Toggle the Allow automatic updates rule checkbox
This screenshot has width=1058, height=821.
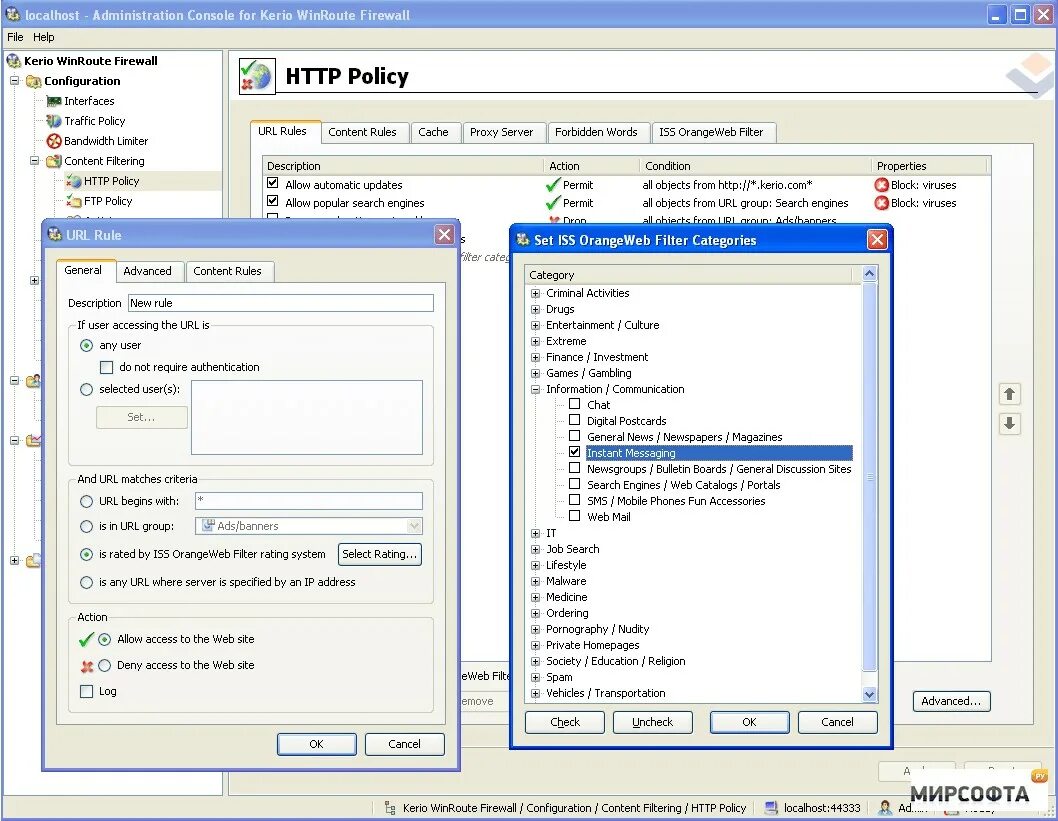[x=273, y=183]
